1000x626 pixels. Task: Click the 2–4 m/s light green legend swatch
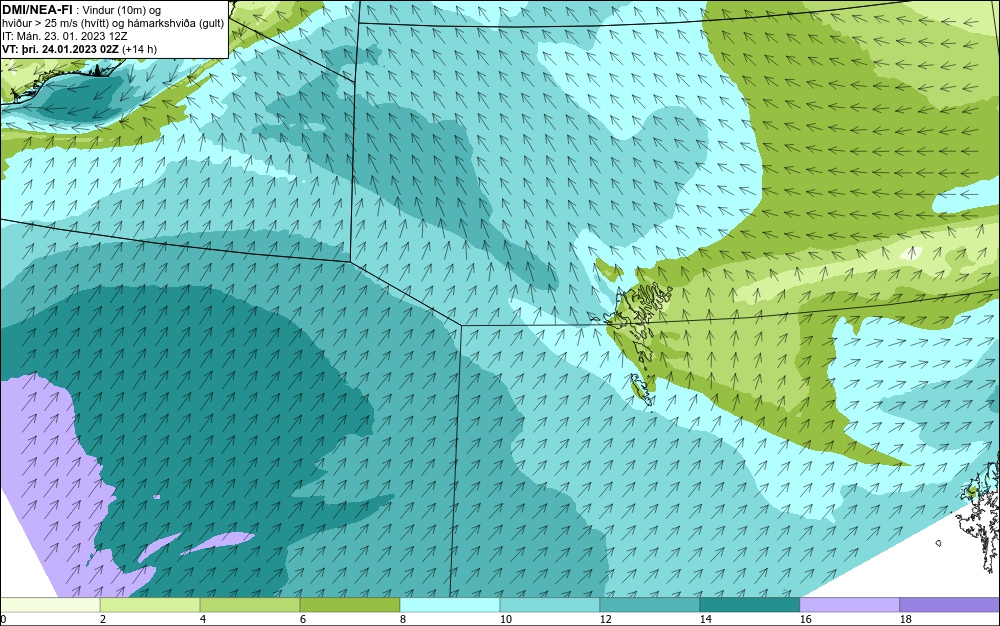click(150, 604)
